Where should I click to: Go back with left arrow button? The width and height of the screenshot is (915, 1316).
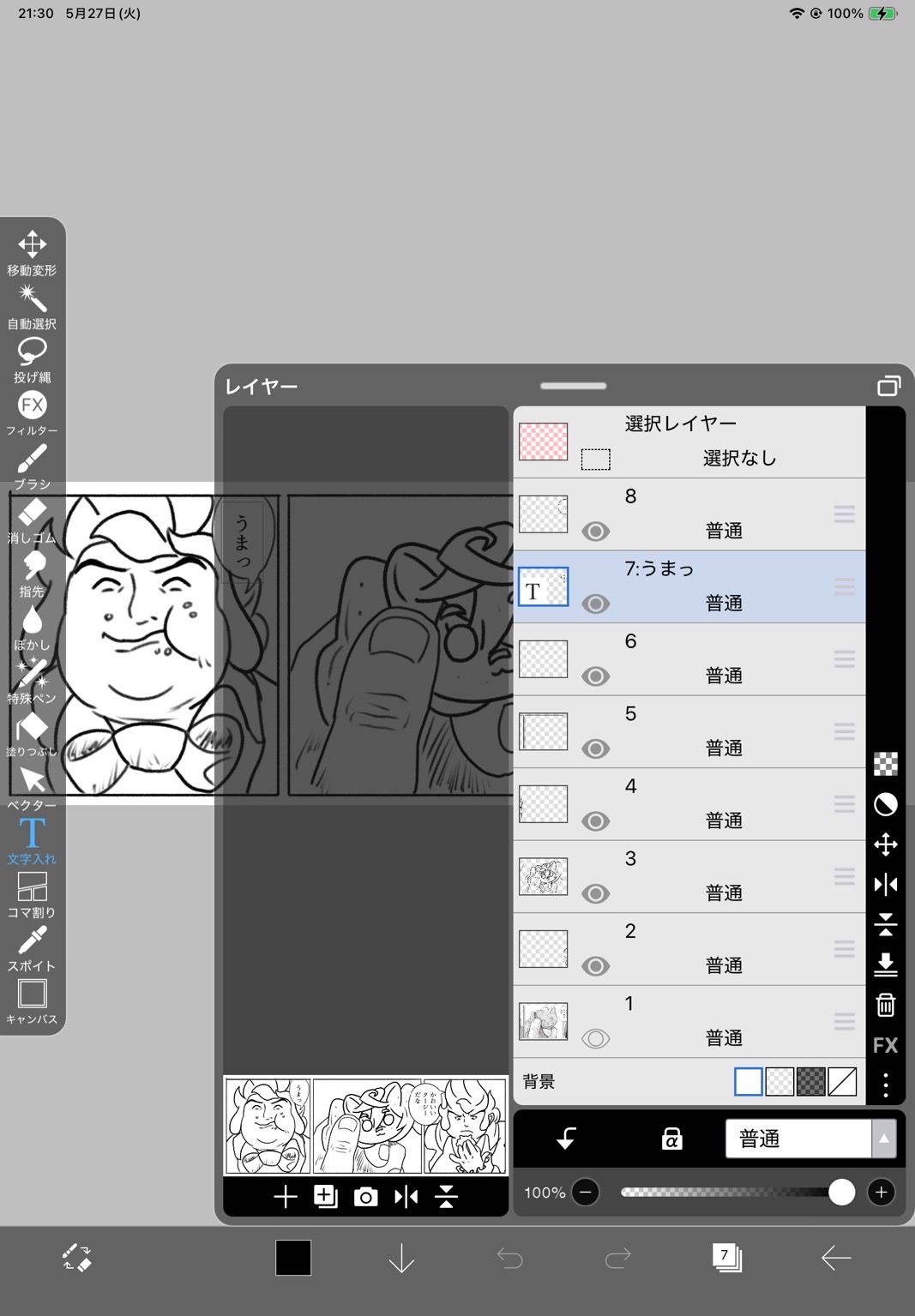tap(836, 1258)
